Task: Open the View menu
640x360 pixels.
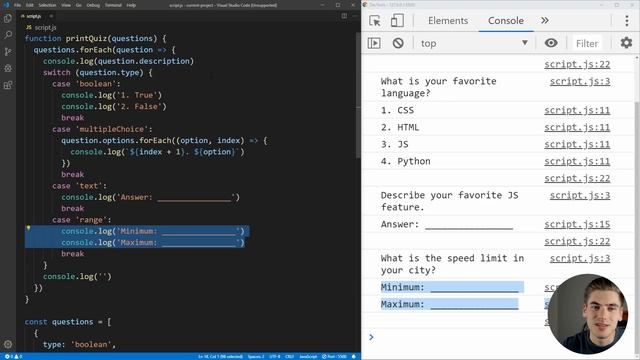Action: click(x=66, y=5)
